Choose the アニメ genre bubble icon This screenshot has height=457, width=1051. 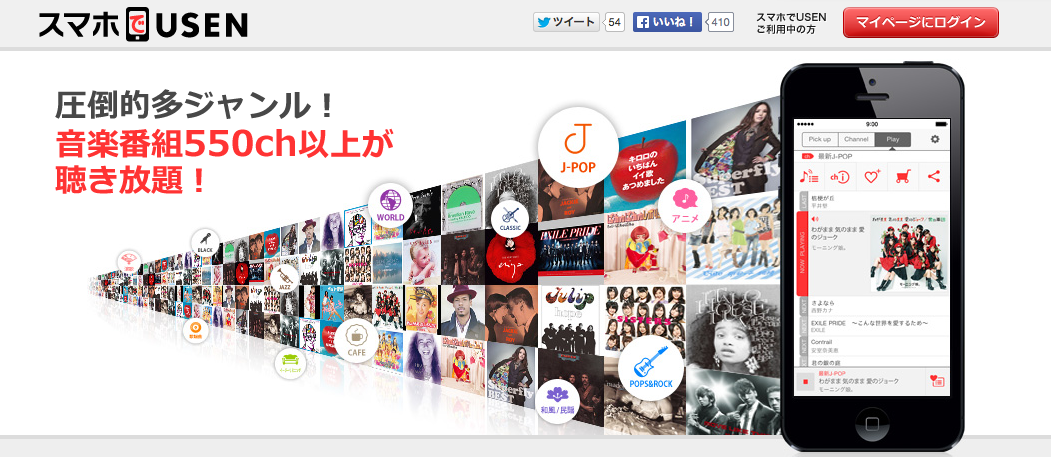pos(684,206)
